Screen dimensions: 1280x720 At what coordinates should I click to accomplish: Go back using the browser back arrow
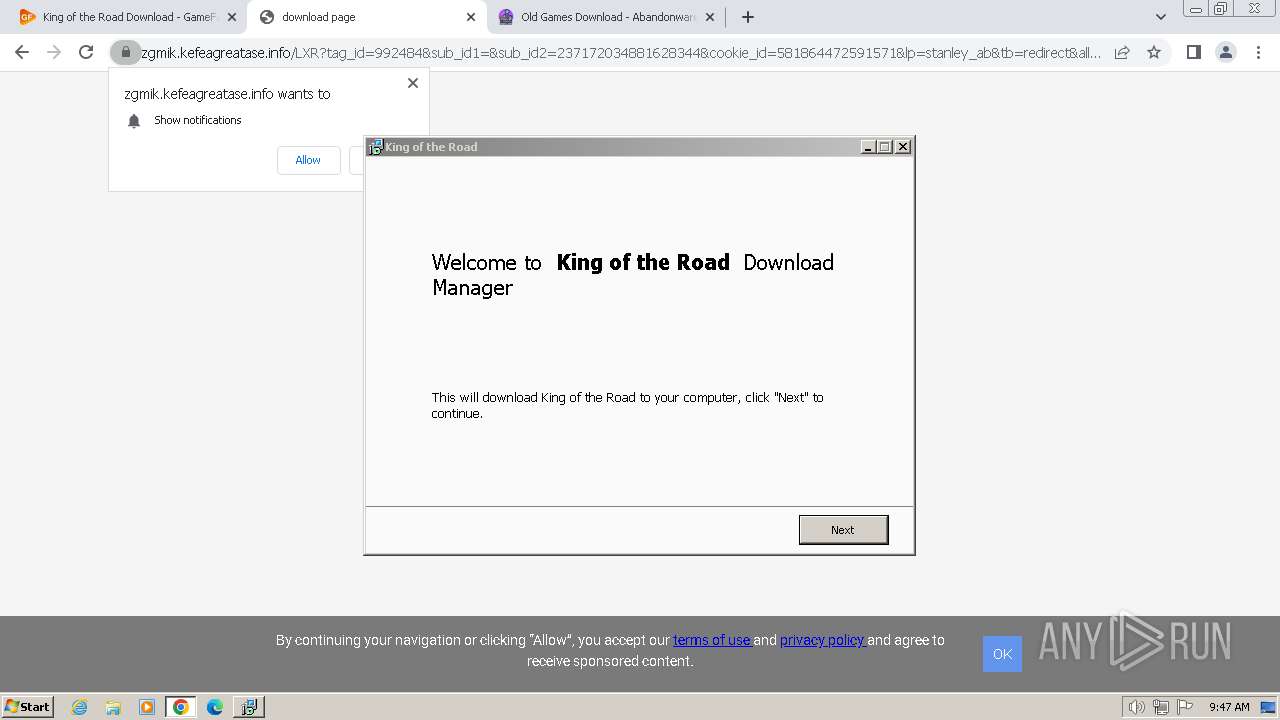coord(22,52)
